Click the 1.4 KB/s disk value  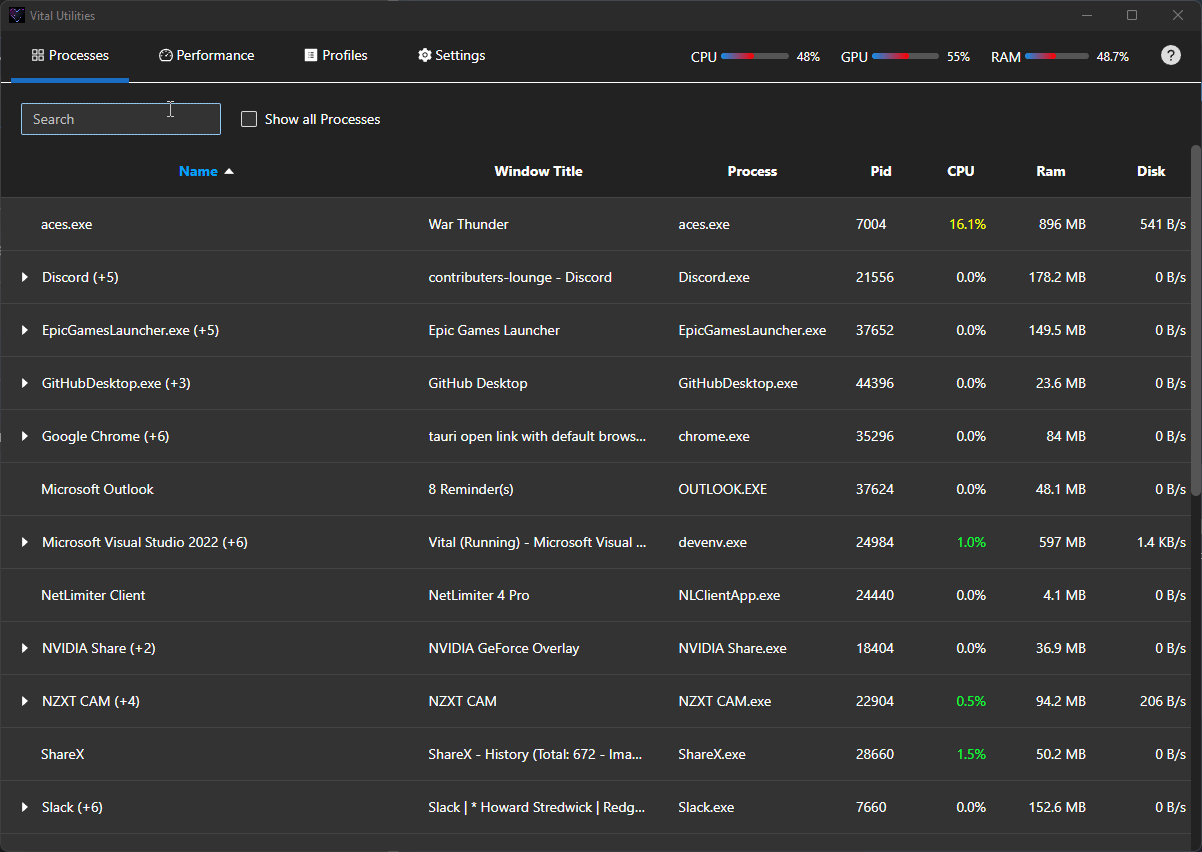1161,542
